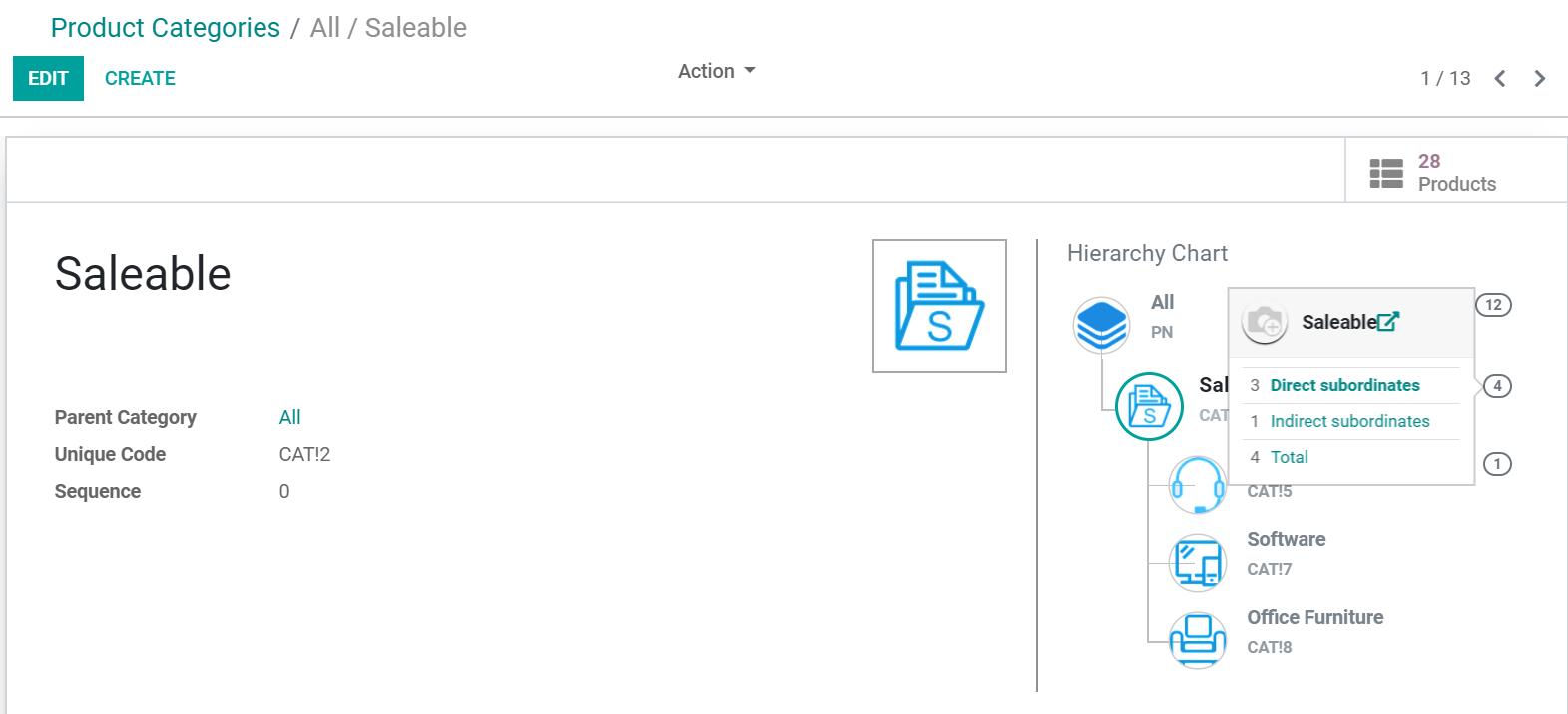
Task: Toggle the subordinate count badge showing 4
Action: coord(1497,386)
